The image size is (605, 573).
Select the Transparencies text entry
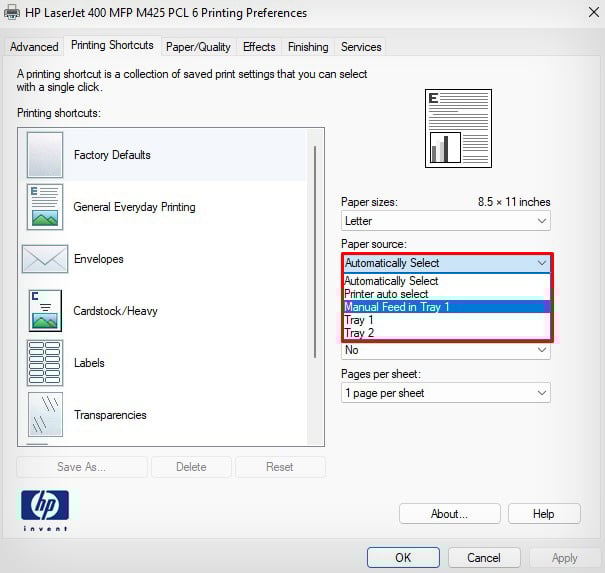point(110,415)
